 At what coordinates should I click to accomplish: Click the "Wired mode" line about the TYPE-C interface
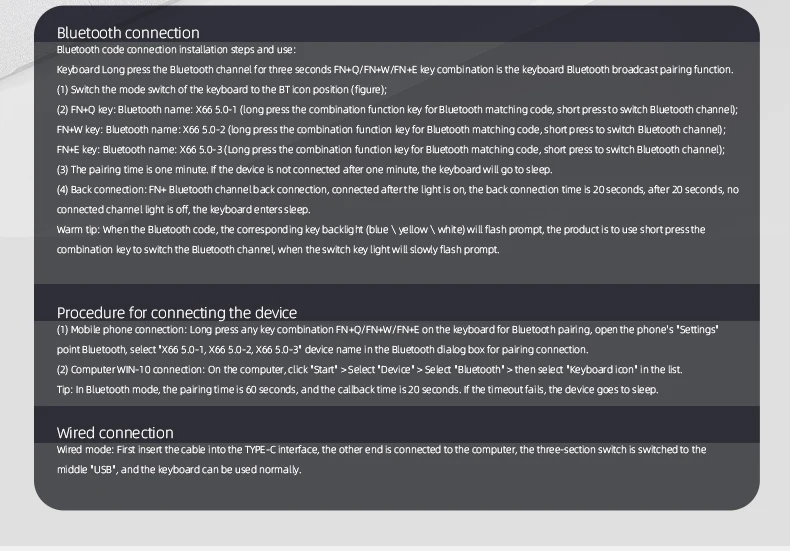[x=381, y=450]
